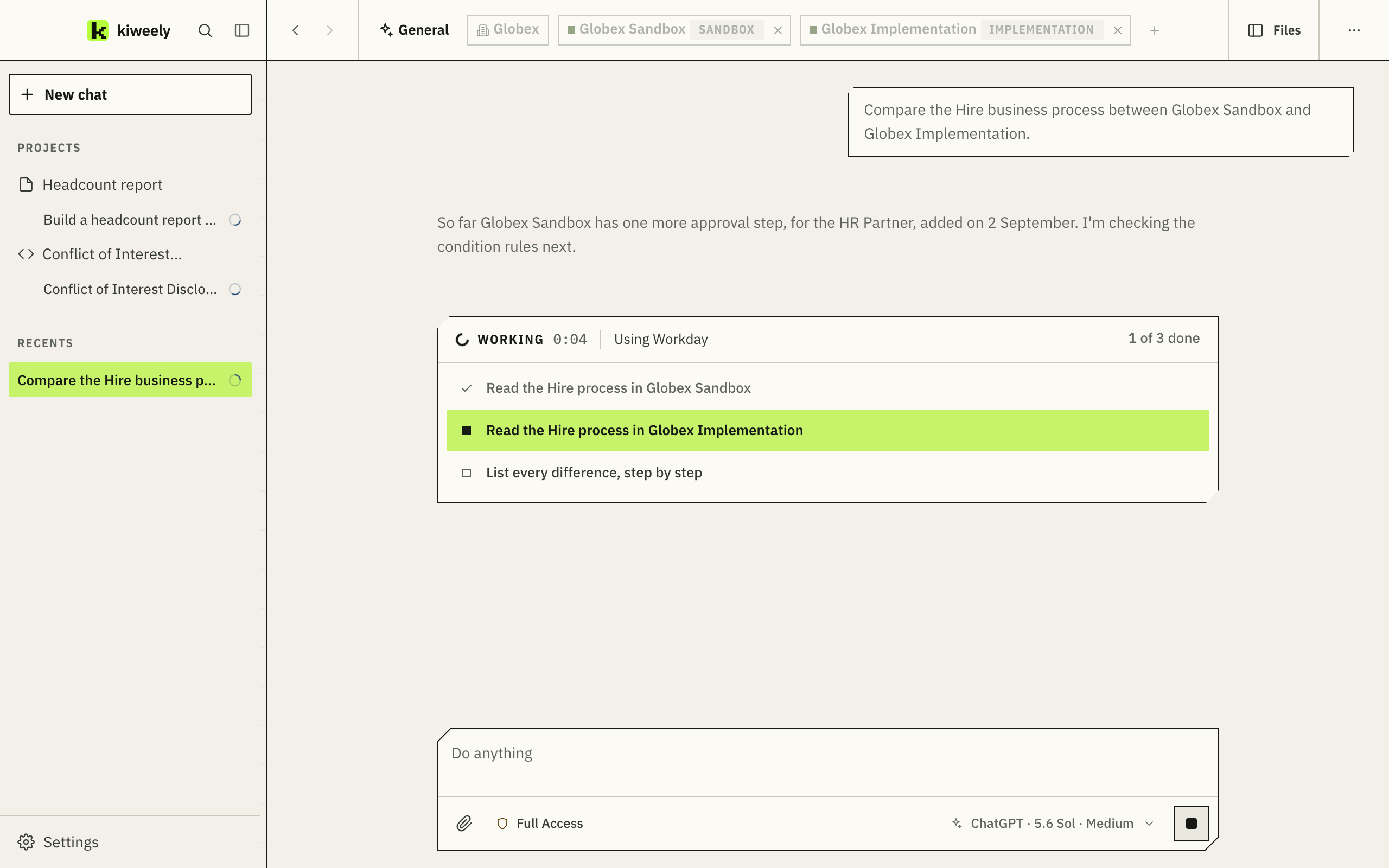The image size is (1389, 868).
Task: Open Conflict of Interest Disclo... chat
Action: 130,289
